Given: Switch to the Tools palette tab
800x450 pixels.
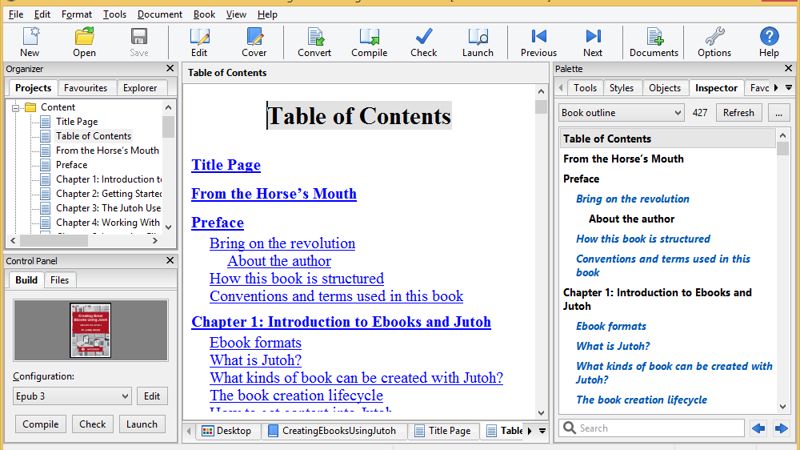Looking at the screenshot, I should (585, 88).
